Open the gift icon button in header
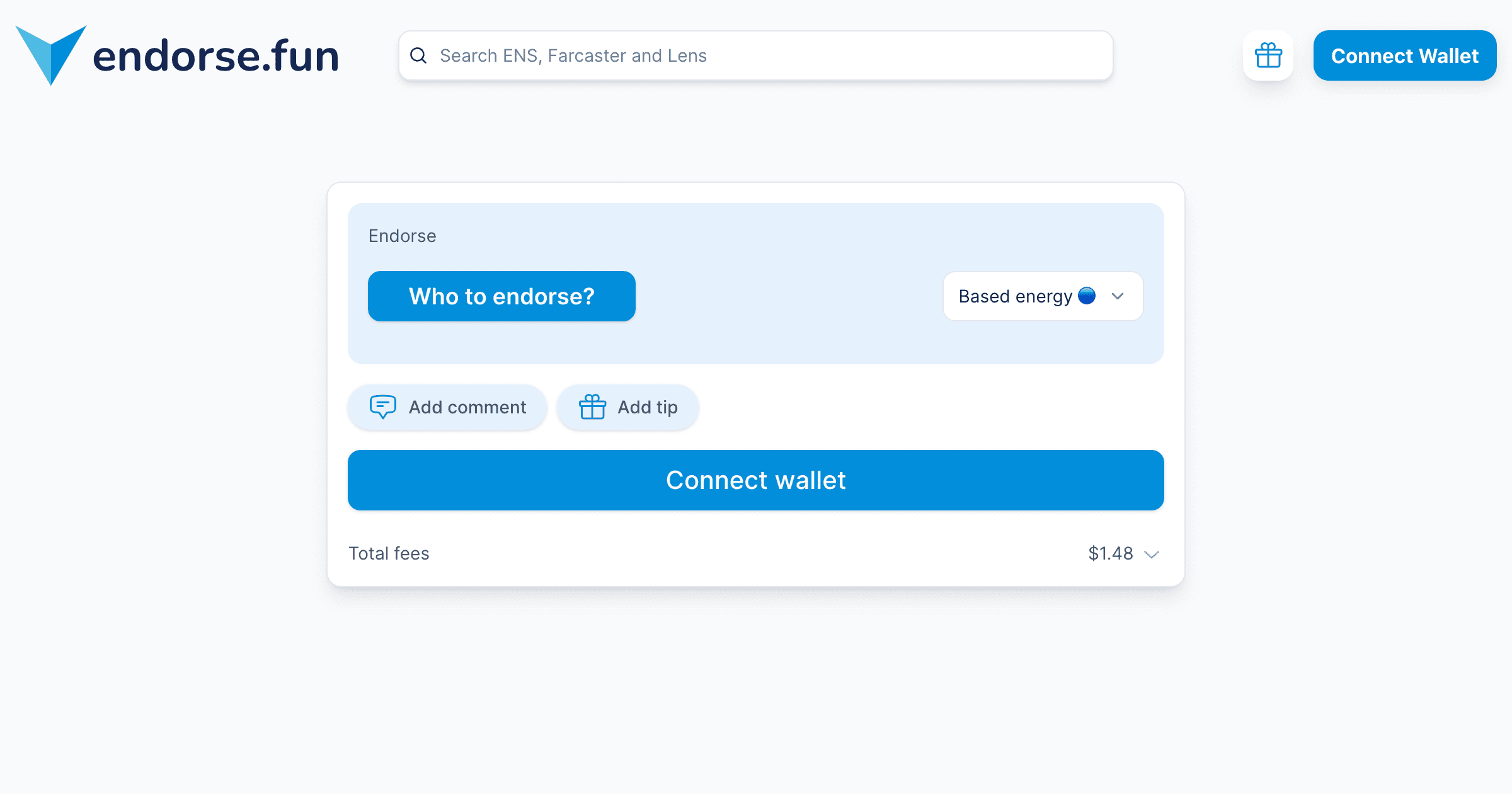 click(x=1268, y=55)
